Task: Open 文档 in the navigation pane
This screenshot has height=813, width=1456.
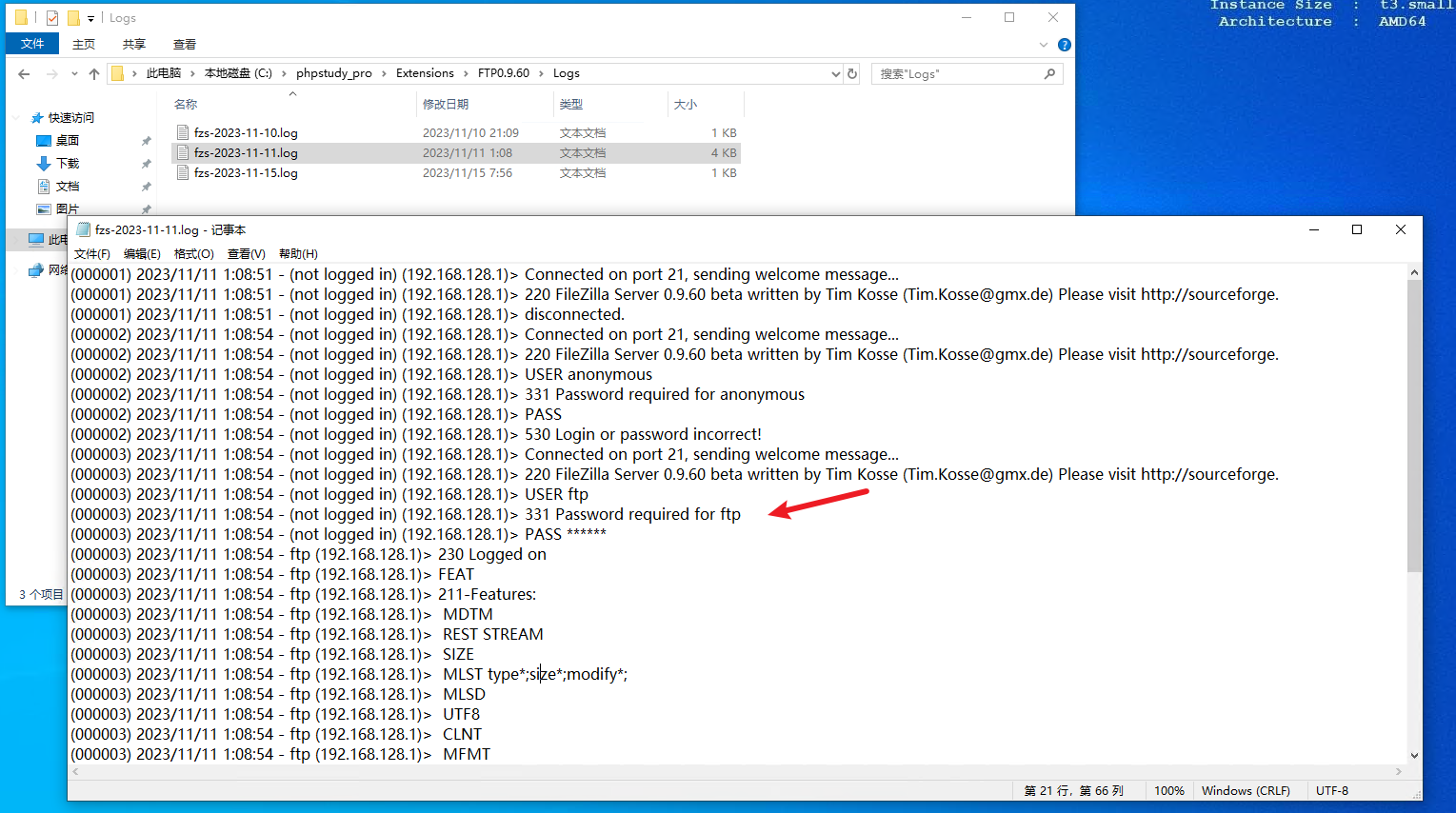Action: (x=68, y=187)
